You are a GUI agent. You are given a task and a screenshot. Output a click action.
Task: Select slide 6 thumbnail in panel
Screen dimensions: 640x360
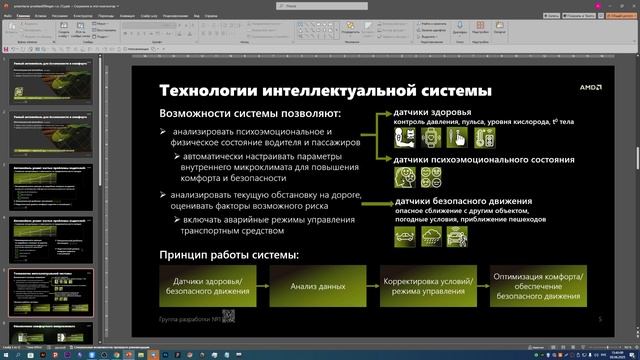tap(51, 333)
